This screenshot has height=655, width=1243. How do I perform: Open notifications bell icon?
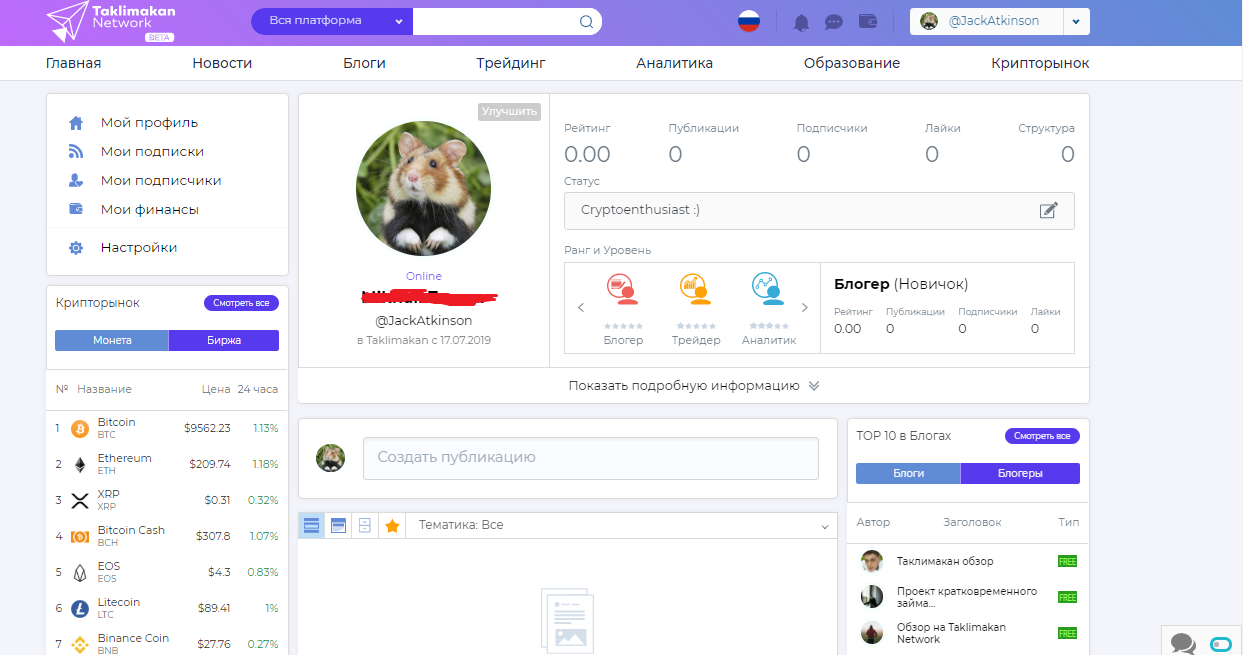pos(801,22)
